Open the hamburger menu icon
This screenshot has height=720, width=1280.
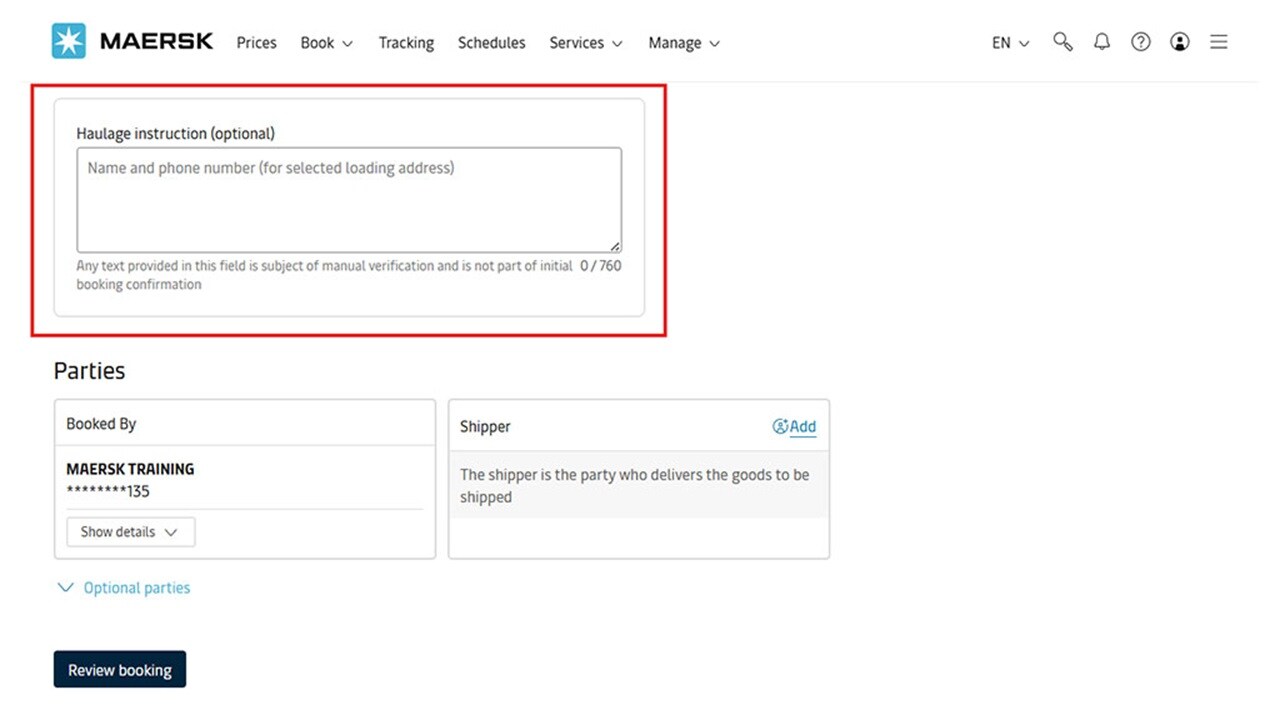pos(1218,42)
